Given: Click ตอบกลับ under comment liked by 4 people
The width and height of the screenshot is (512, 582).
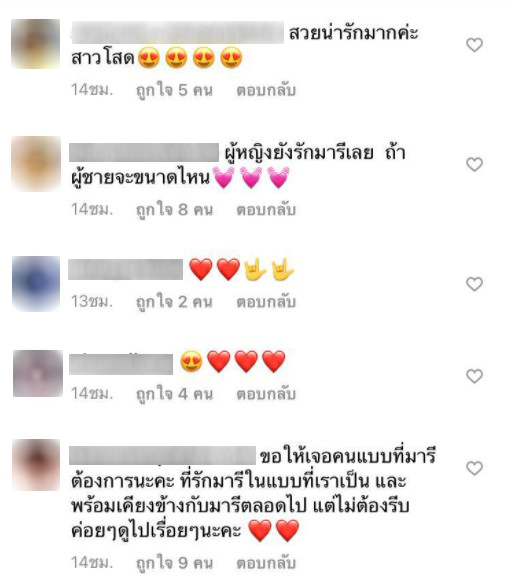Looking at the screenshot, I should [x=266, y=394].
